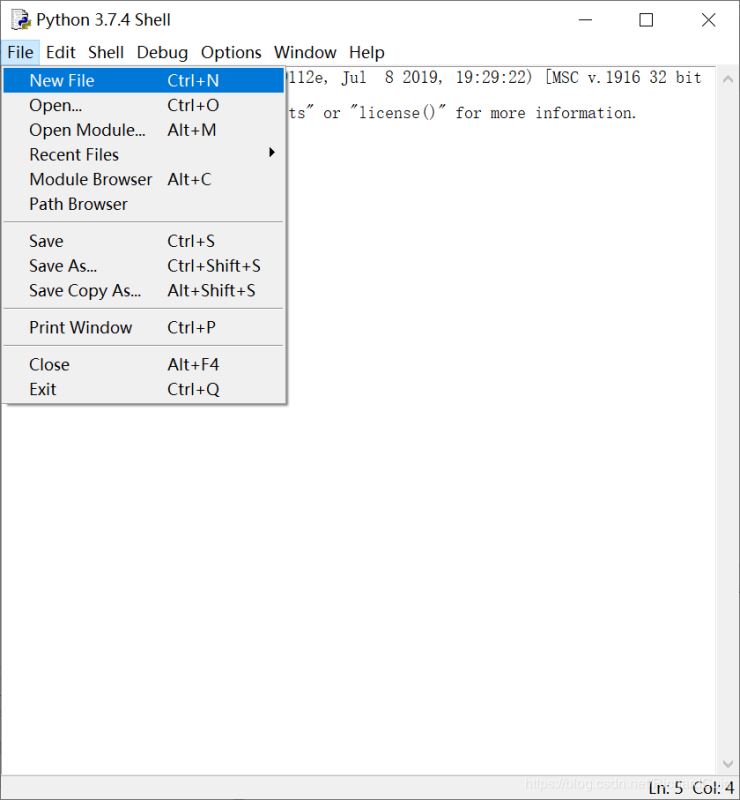Screen dimensions: 740x800
Task: Close the Python Shell window
Action: [x=708, y=20]
